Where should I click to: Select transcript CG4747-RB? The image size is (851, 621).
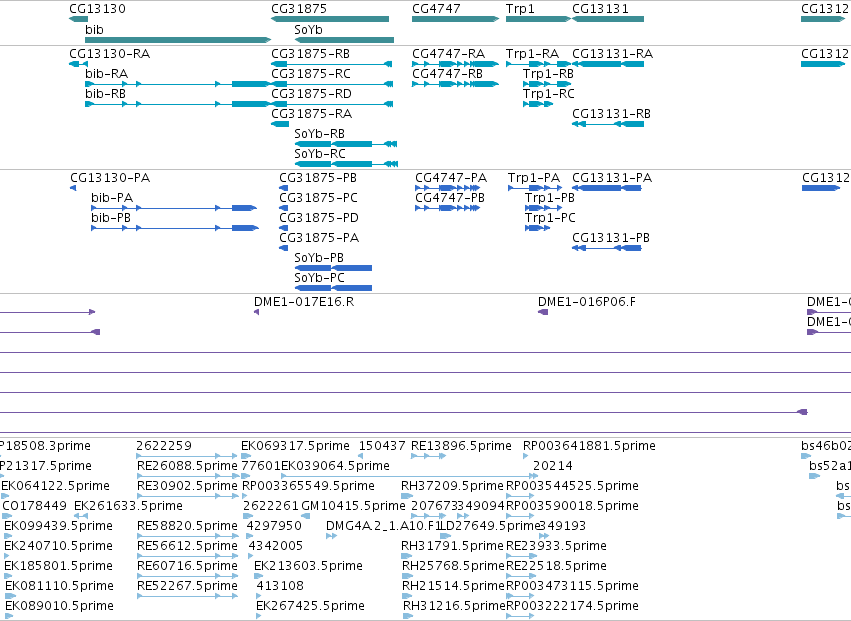point(447,74)
